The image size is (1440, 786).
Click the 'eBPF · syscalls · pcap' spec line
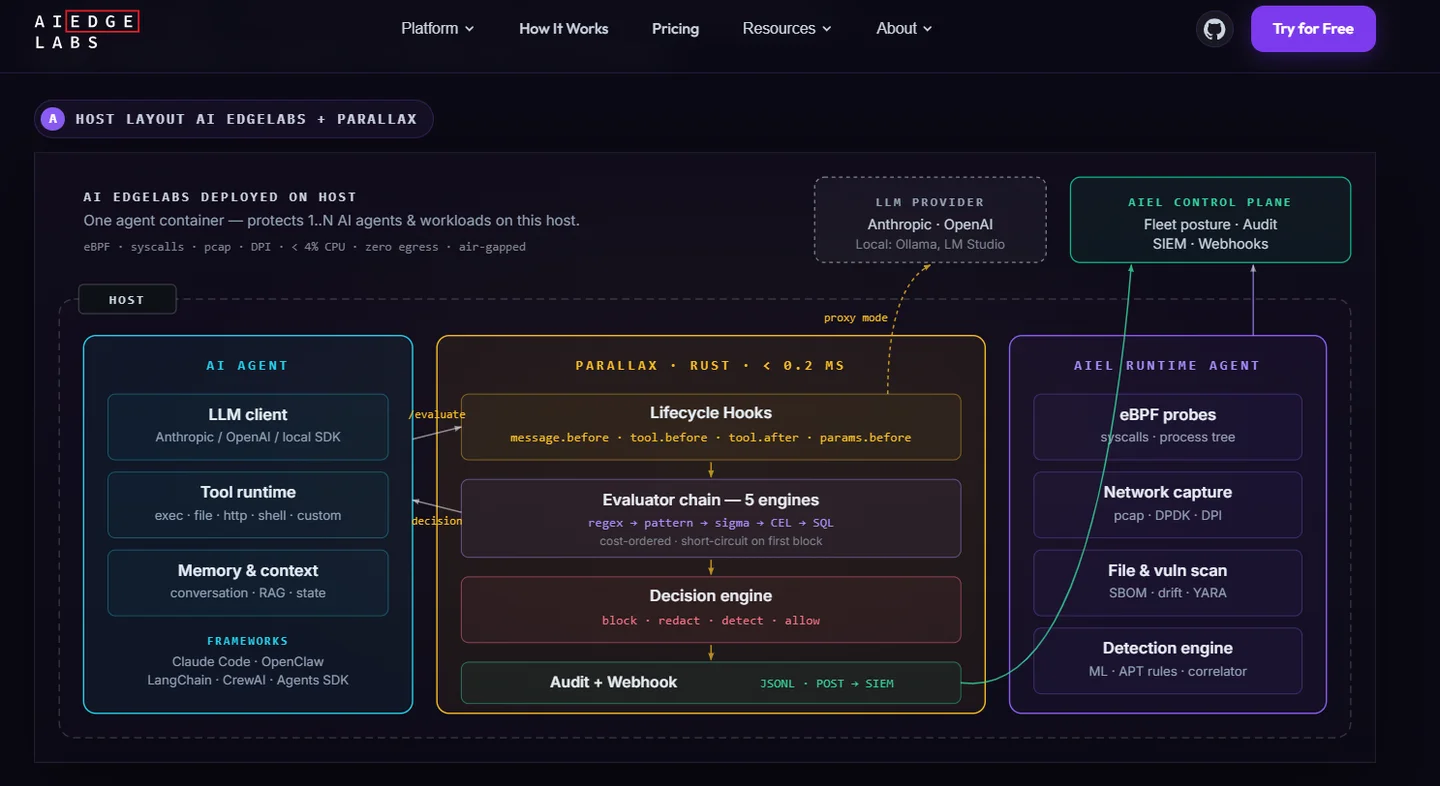pos(304,246)
